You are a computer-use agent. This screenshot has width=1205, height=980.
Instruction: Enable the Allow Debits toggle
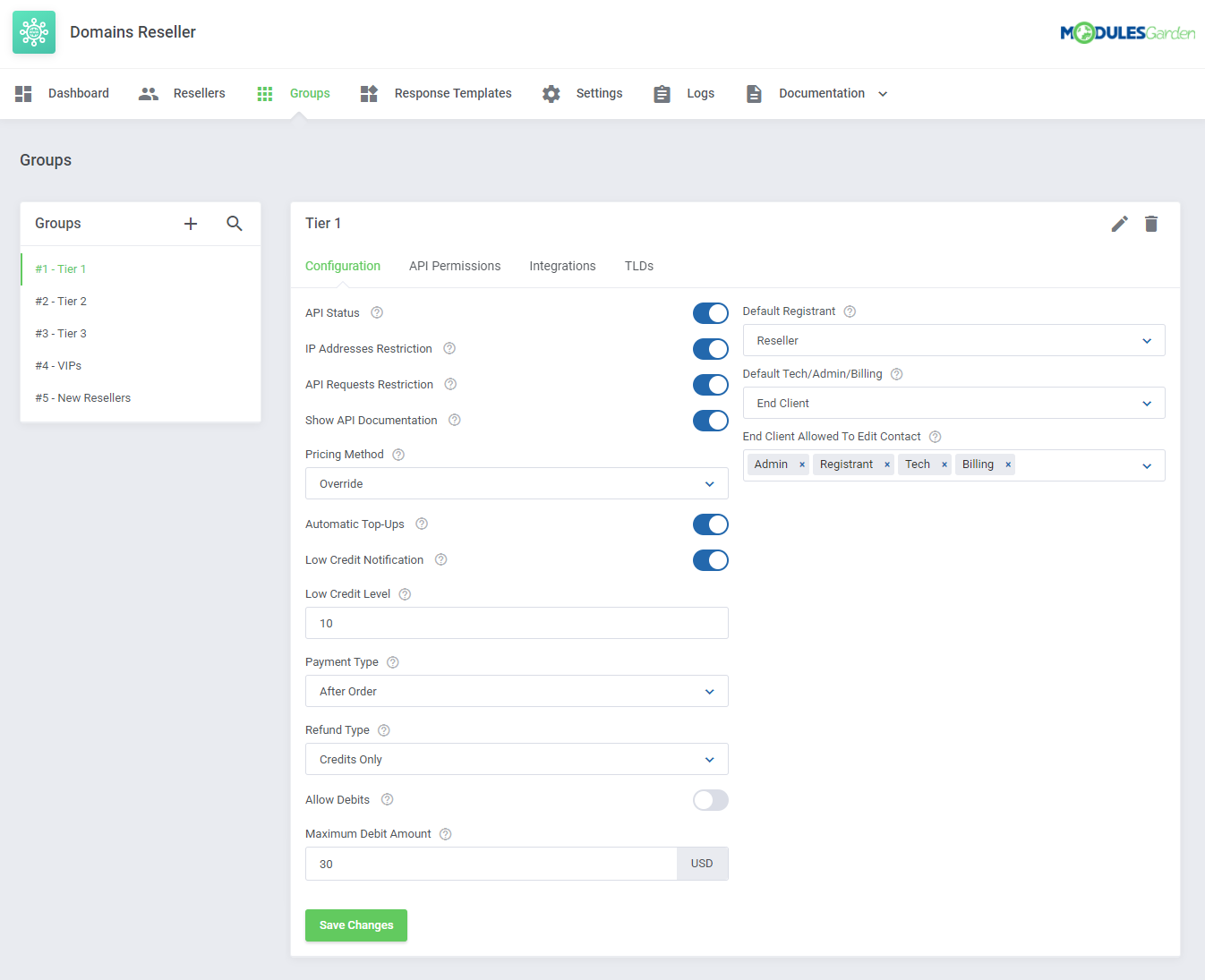710,800
